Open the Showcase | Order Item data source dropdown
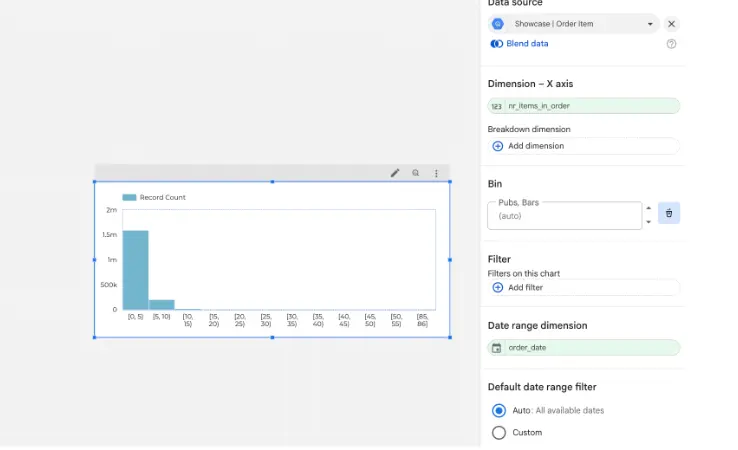 click(x=574, y=24)
